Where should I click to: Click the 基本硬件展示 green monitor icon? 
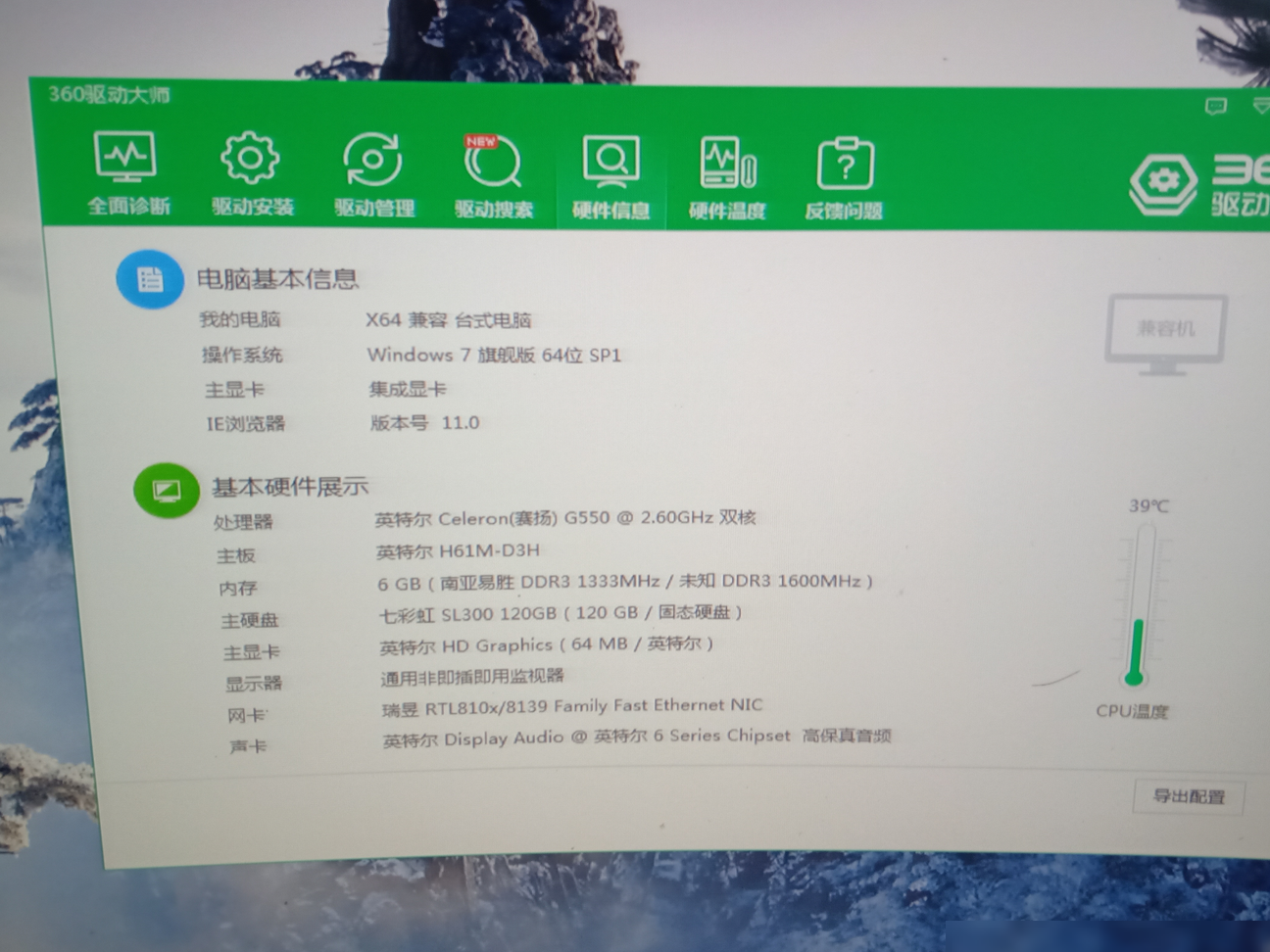click(x=166, y=490)
